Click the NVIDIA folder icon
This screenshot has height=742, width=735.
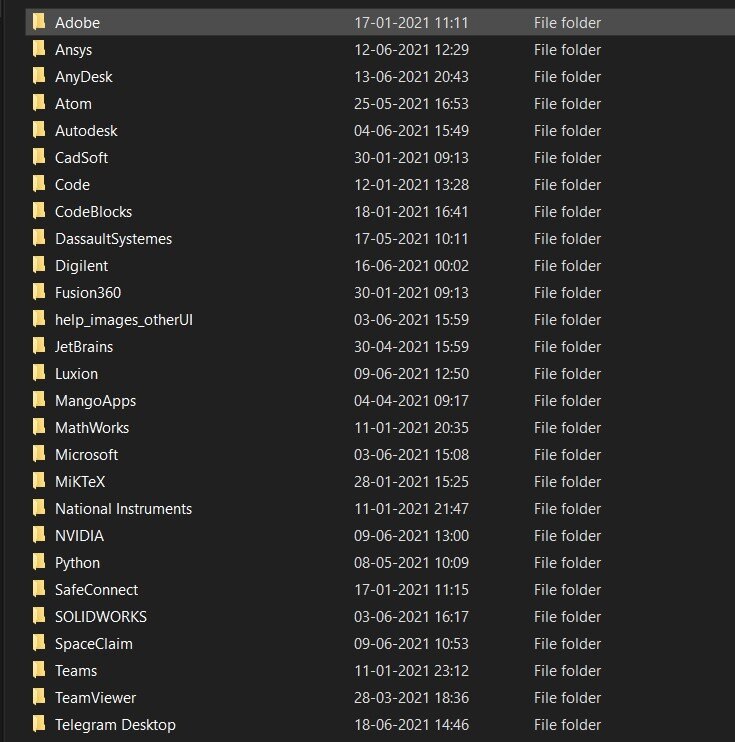coord(39,535)
